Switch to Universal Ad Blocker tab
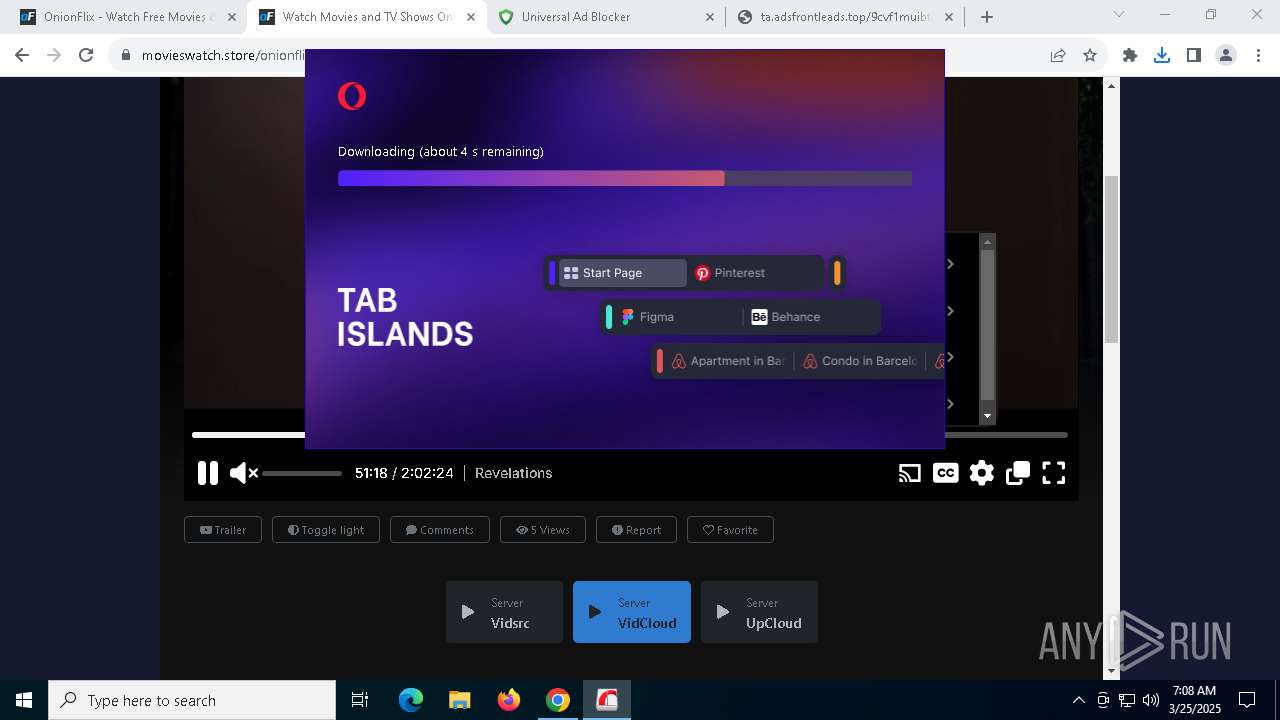Viewport: 1280px width, 720px height. [x=606, y=17]
